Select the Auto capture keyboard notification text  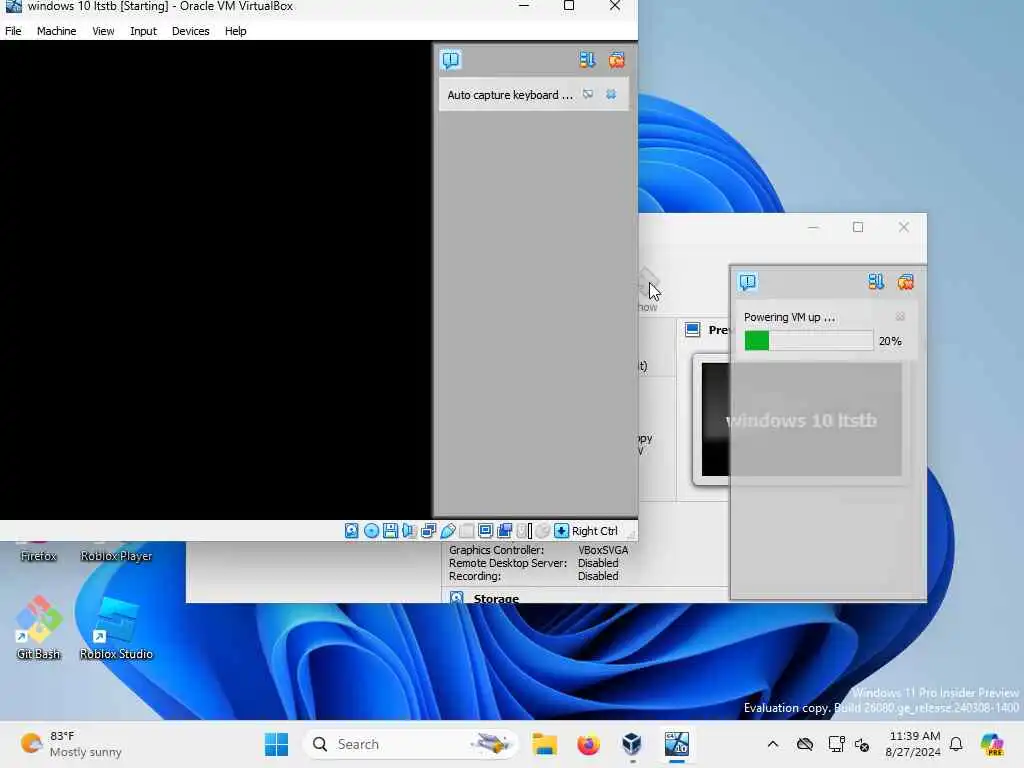510,95
